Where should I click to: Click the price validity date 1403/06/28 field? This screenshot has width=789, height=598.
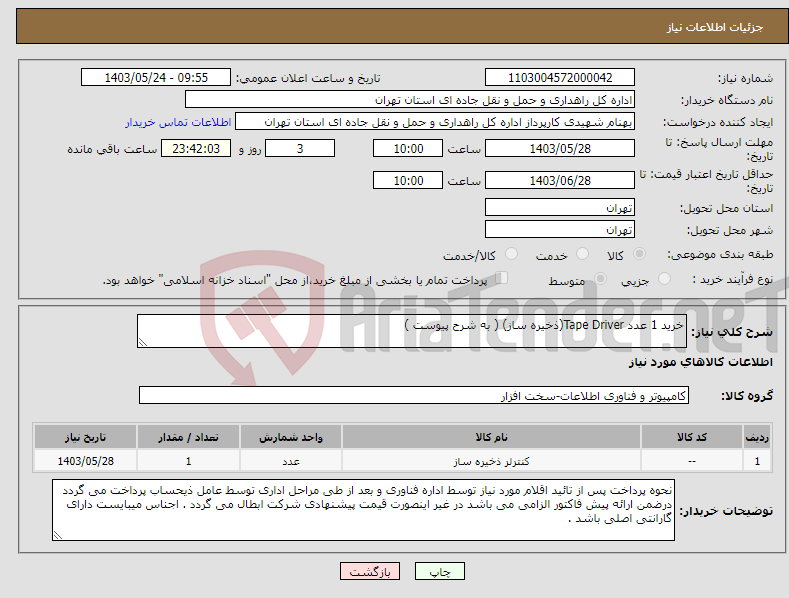point(560,180)
